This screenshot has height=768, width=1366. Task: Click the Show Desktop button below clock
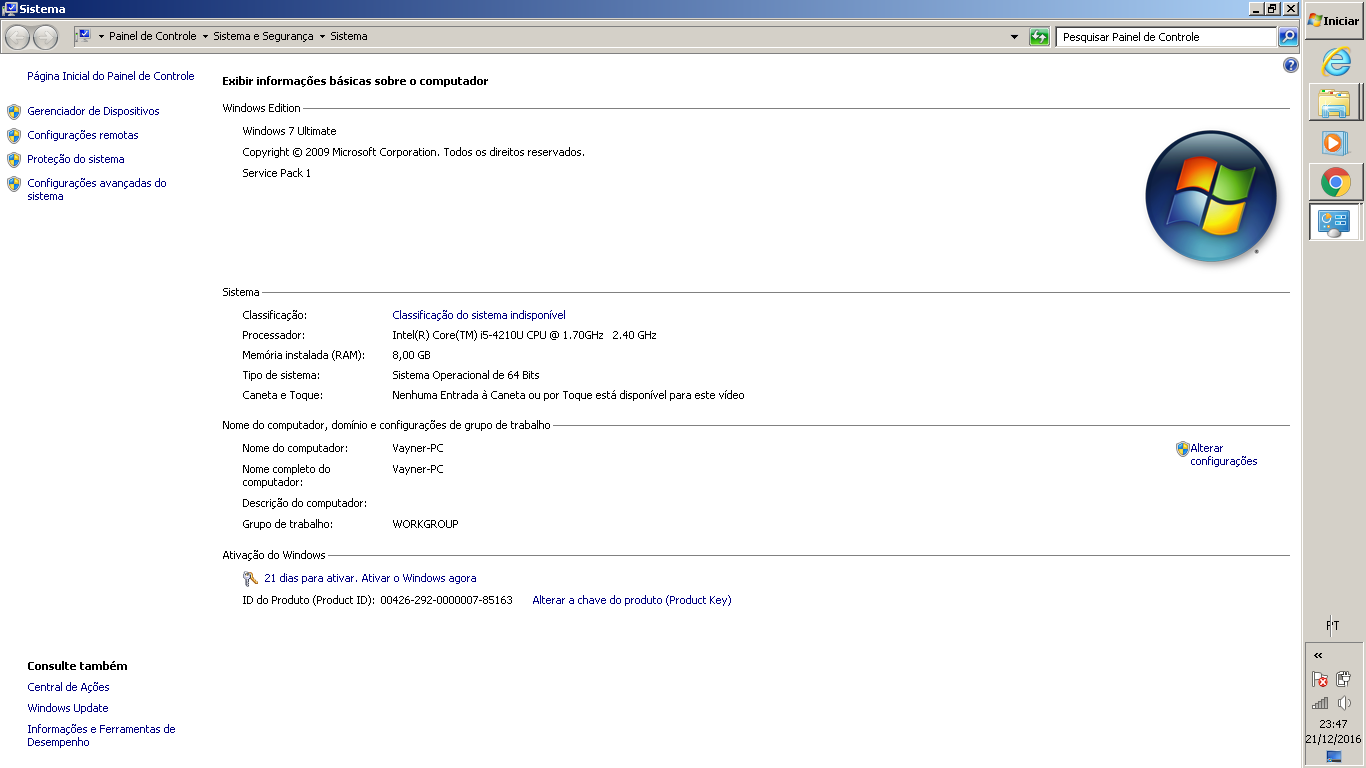pos(1334,757)
